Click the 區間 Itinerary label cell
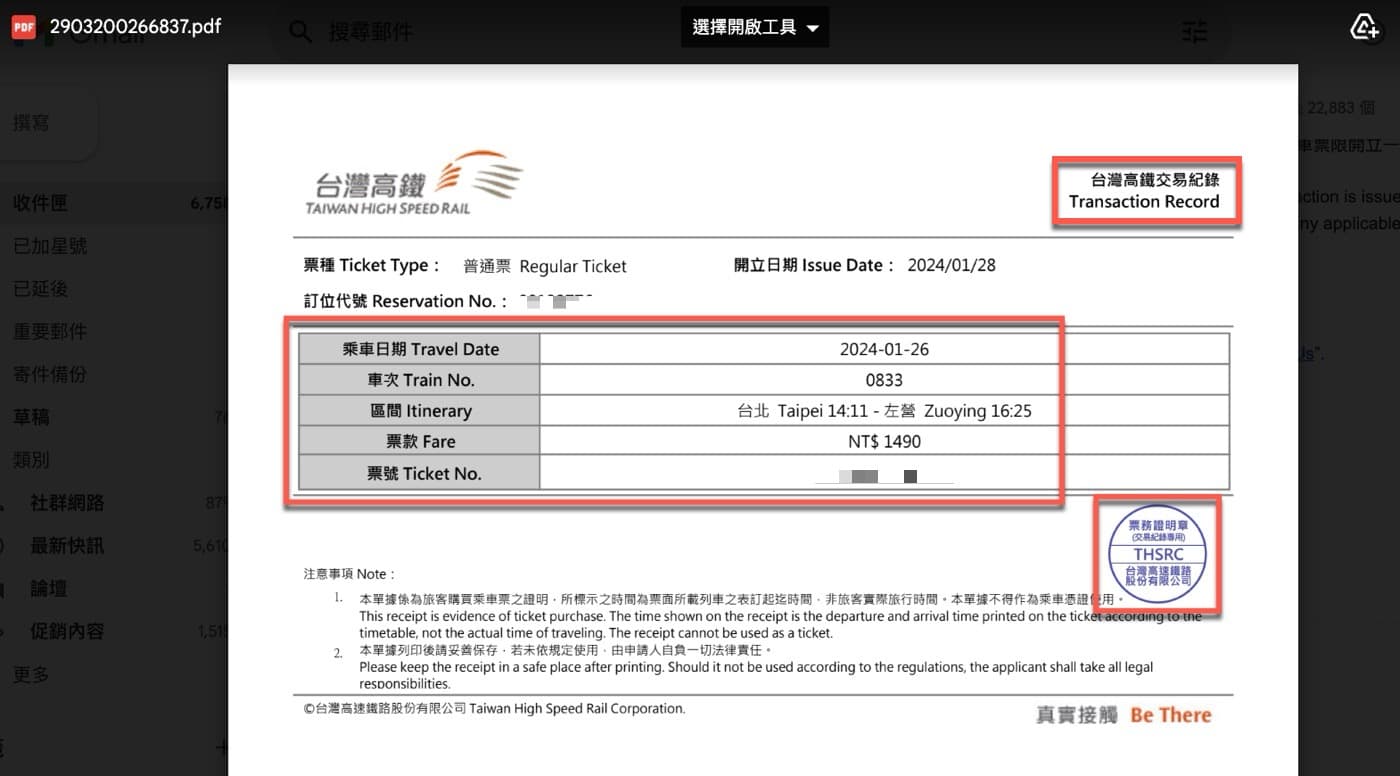The image size is (1400, 776). (x=420, y=411)
